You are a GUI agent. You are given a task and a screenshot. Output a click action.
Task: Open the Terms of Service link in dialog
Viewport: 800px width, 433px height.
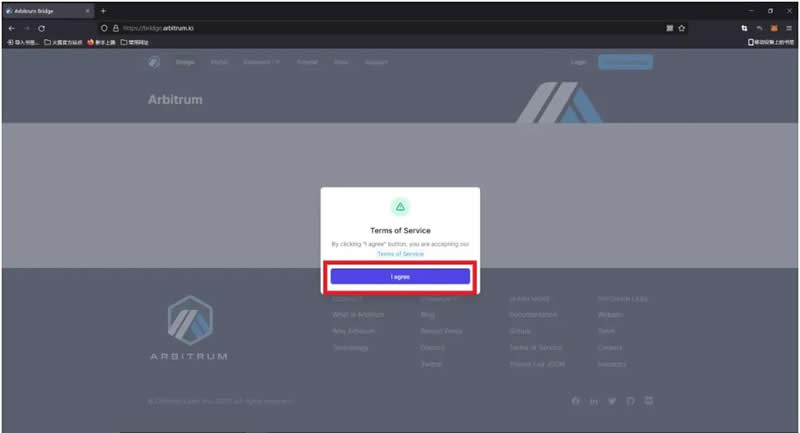400,254
